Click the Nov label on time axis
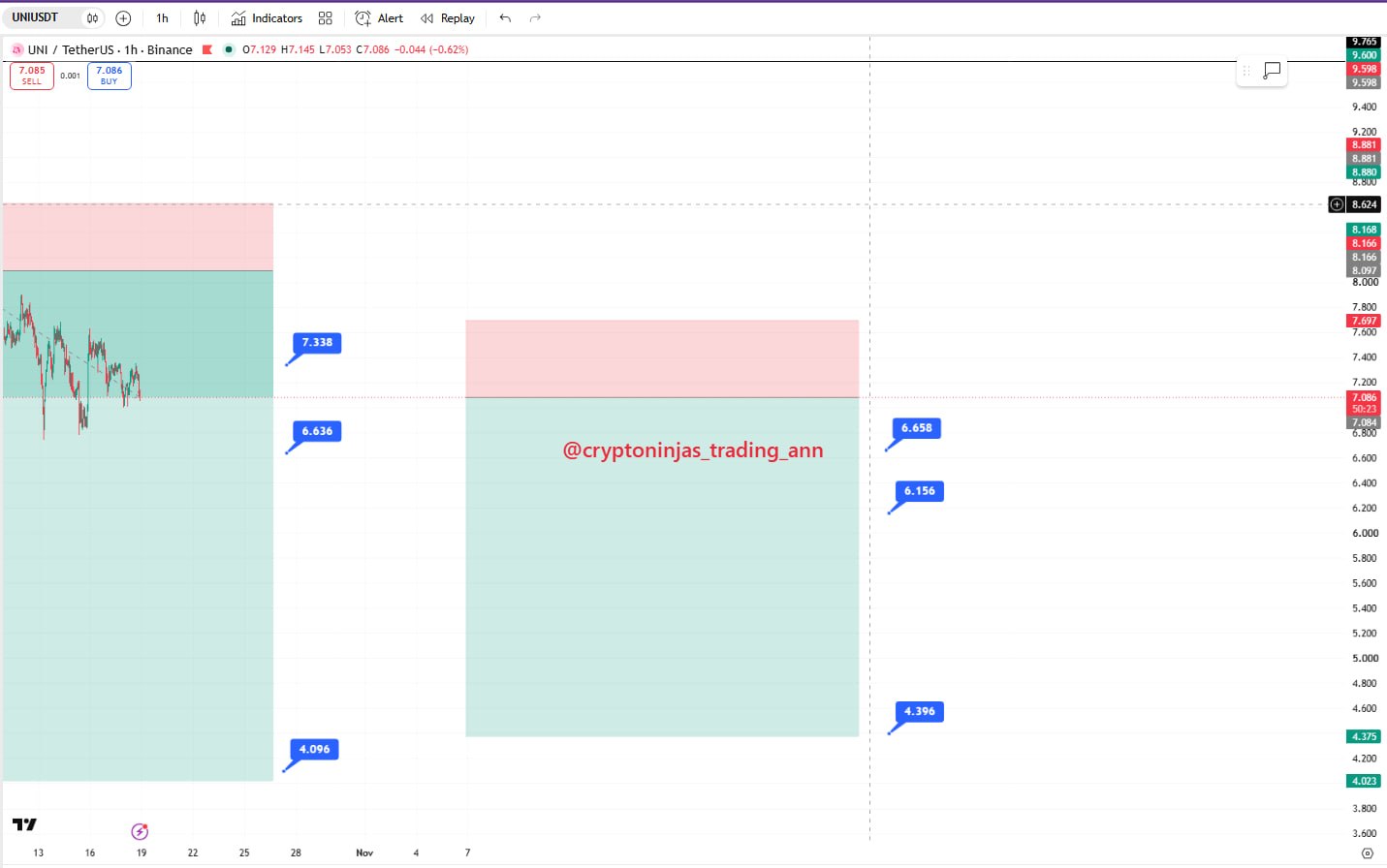This screenshot has width=1387, height=868. click(364, 853)
